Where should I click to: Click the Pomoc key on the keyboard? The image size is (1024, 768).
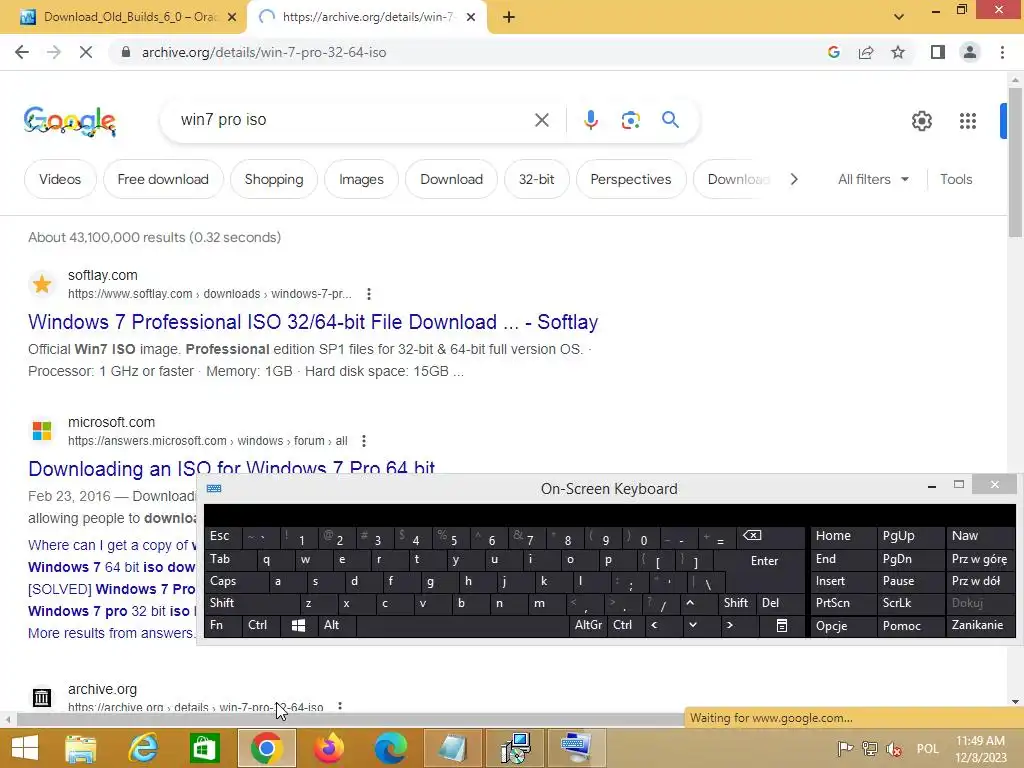click(x=910, y=626)
